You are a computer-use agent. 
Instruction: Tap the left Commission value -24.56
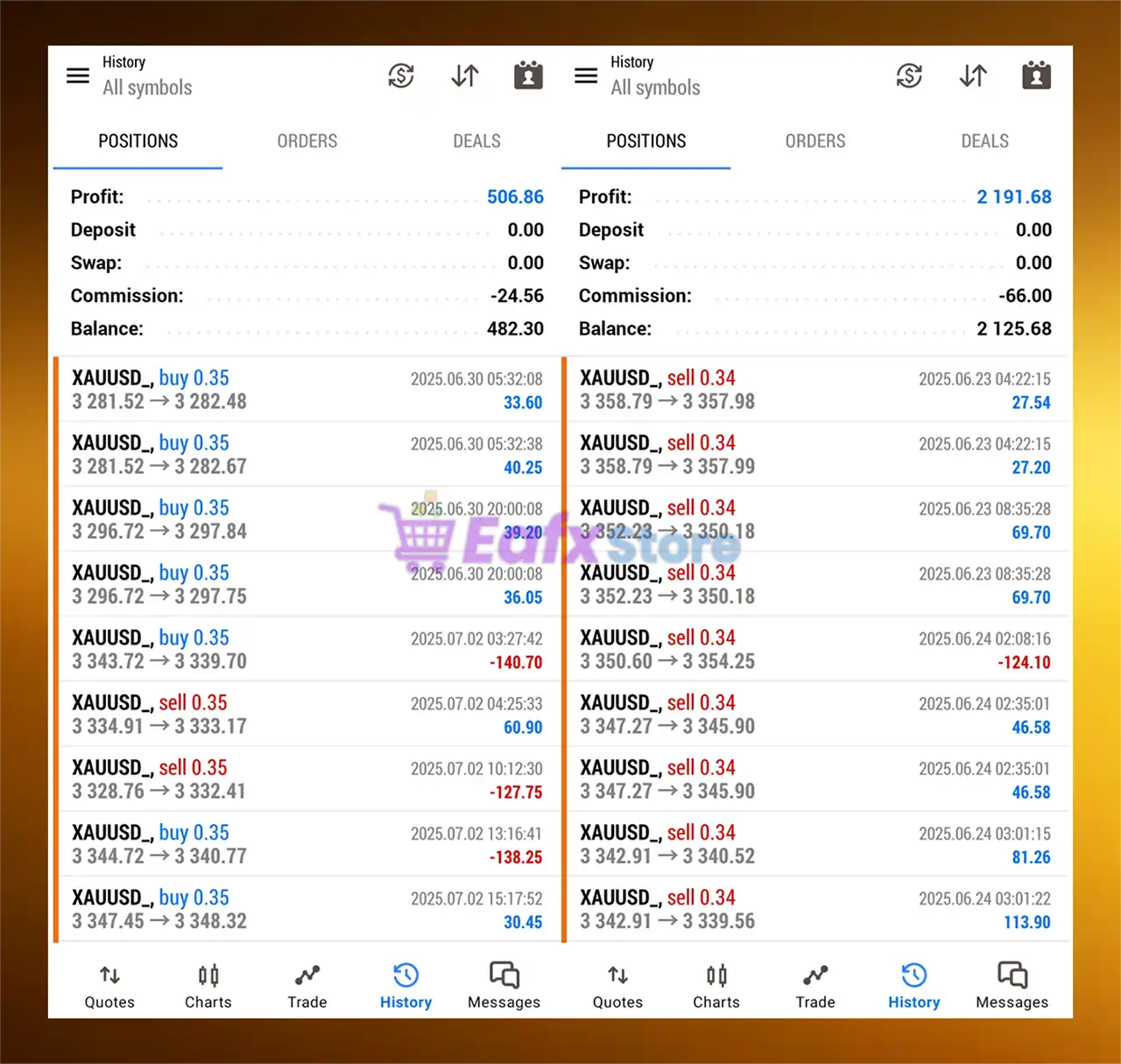point(517,296)
